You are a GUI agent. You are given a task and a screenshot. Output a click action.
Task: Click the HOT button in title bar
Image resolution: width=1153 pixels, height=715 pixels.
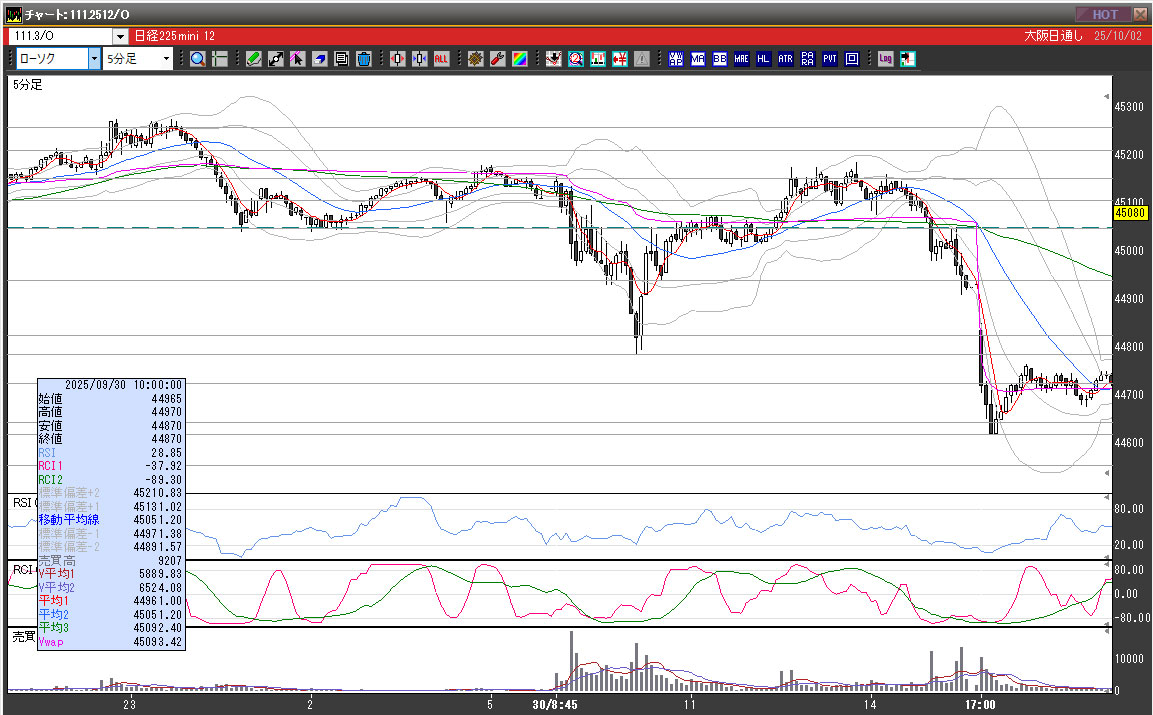pos(1103,14)
